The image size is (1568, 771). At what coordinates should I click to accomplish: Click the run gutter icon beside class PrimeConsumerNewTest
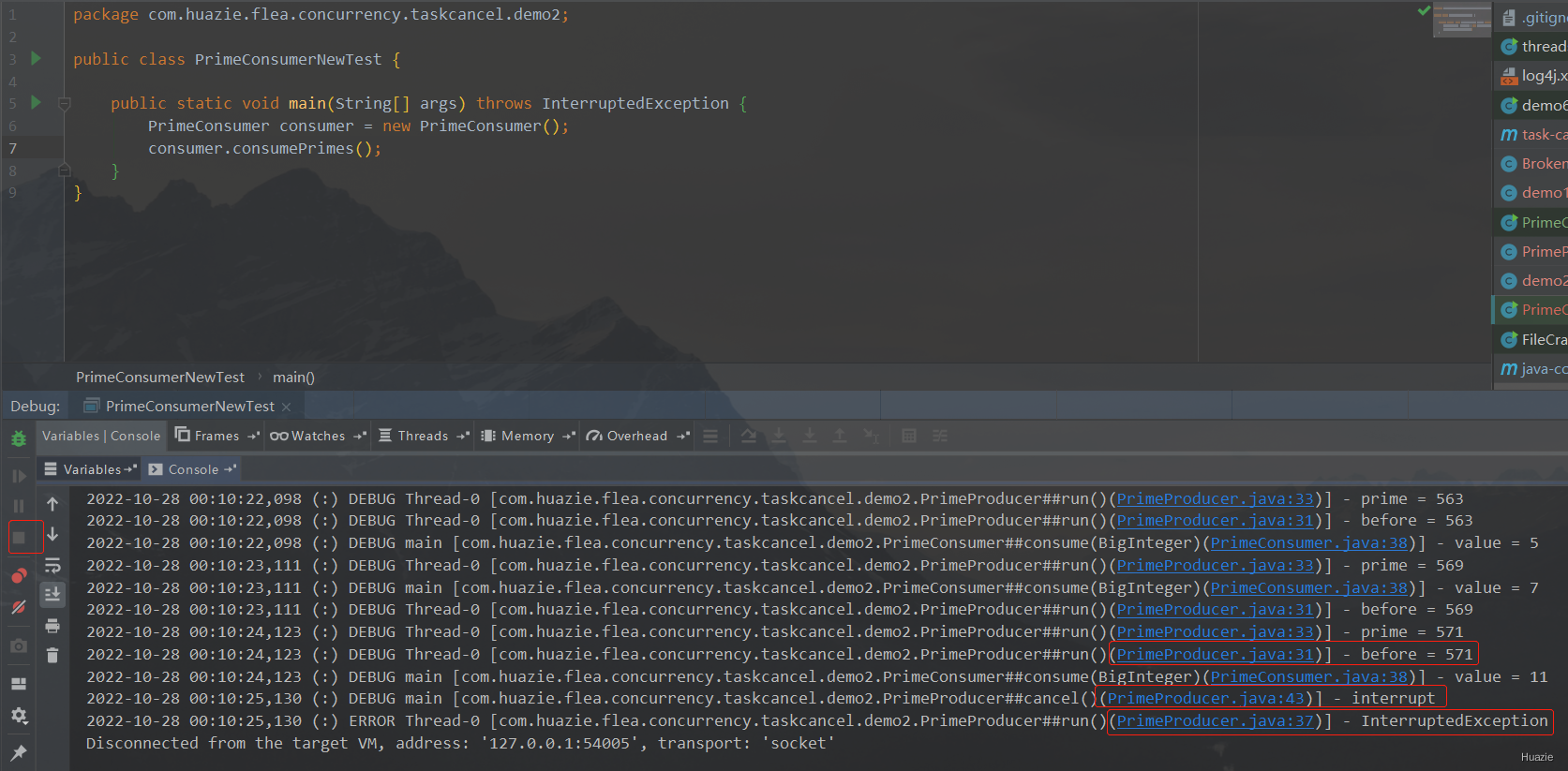(x=36, y=58)
